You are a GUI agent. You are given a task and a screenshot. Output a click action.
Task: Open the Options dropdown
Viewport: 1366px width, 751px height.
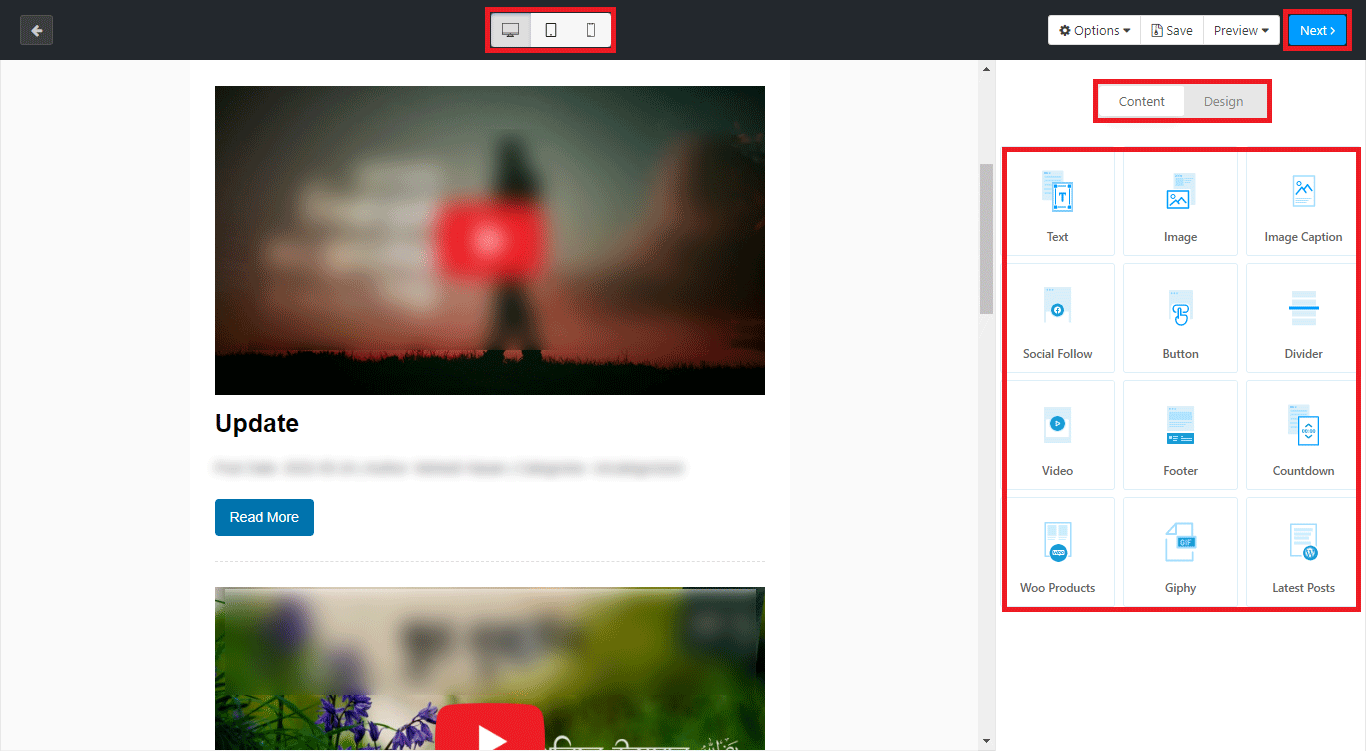pyautogui.click(x=1094, y=30)
